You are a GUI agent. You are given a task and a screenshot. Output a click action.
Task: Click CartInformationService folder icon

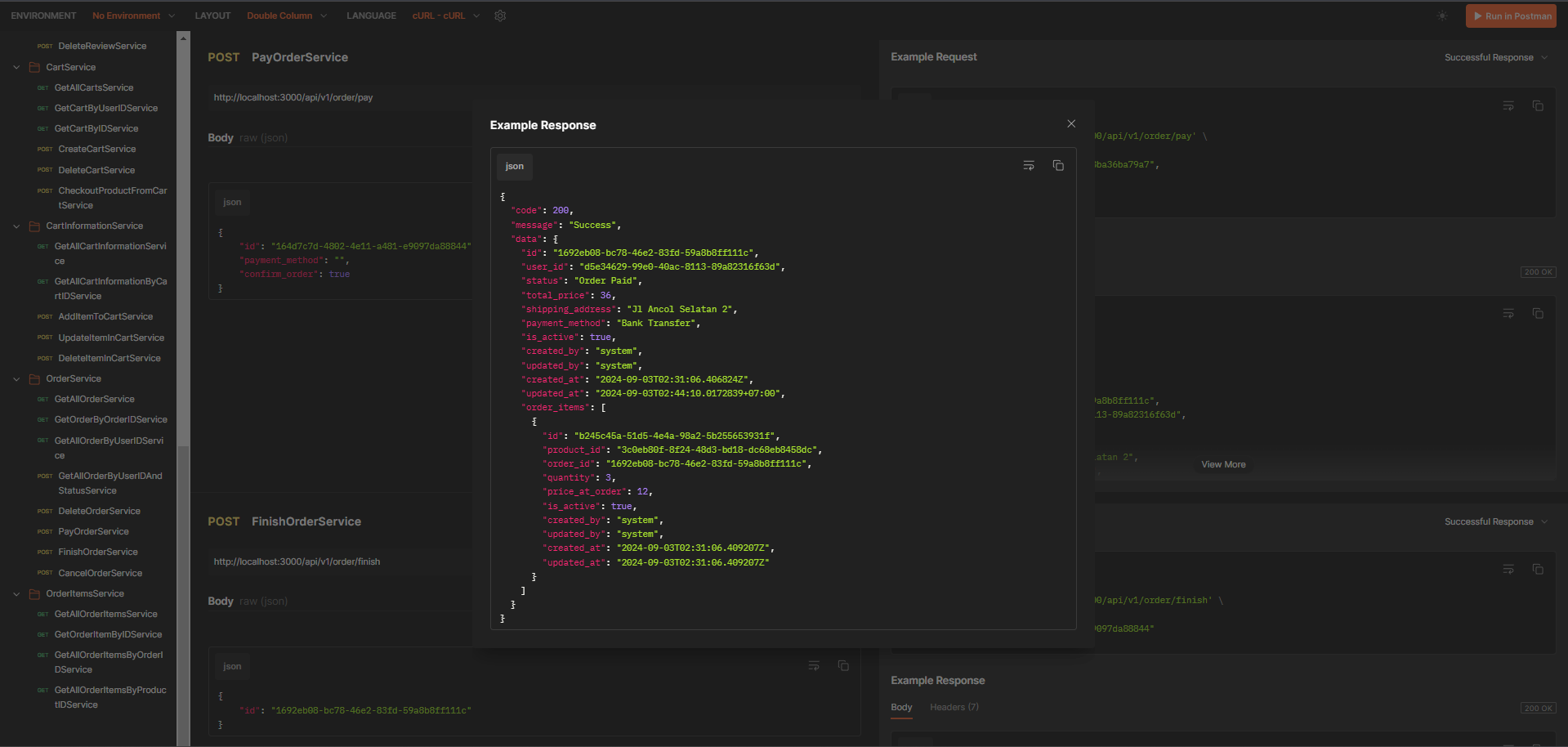tap(34, 226)
